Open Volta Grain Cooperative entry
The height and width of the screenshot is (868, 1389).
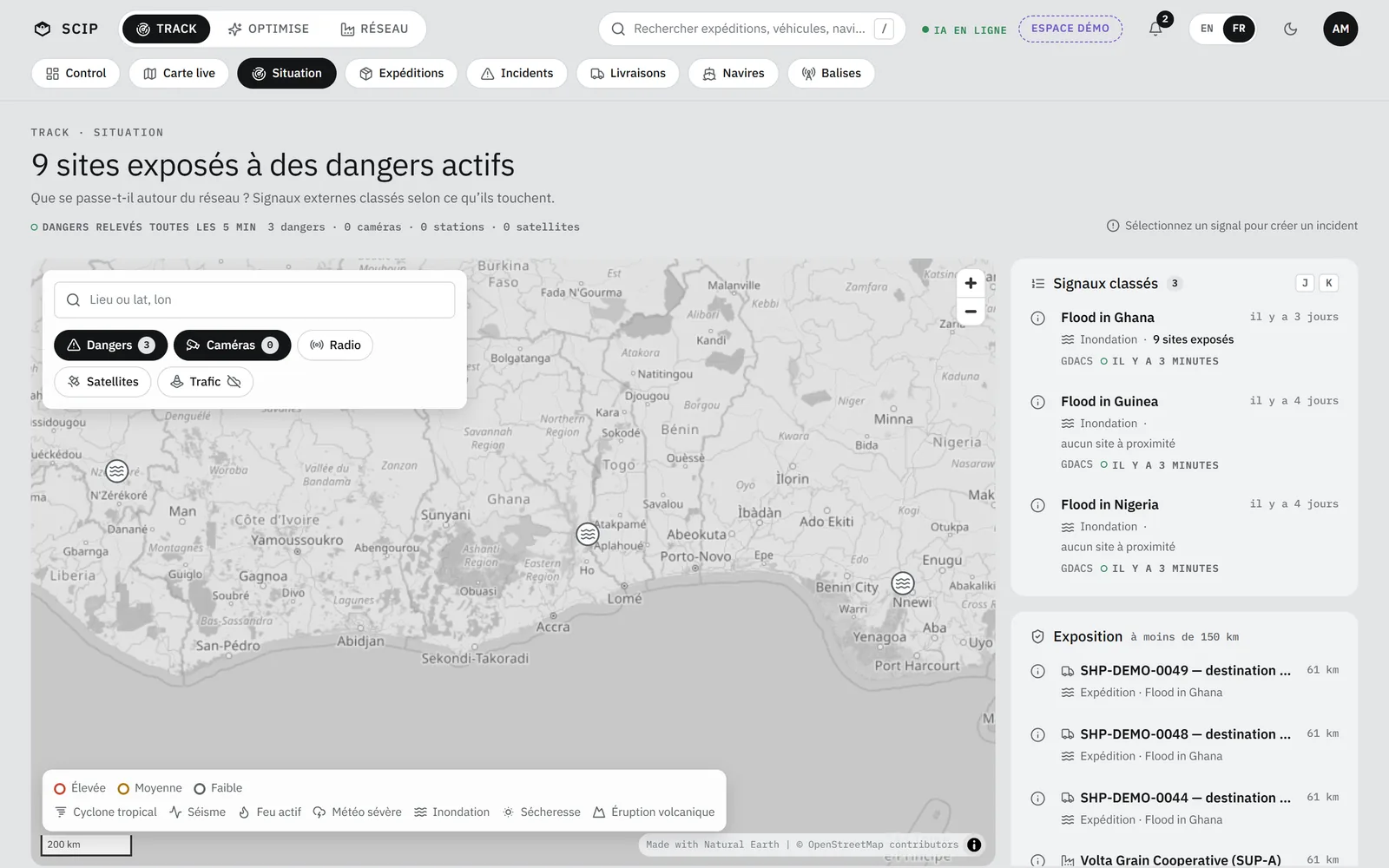[1184, 859]
